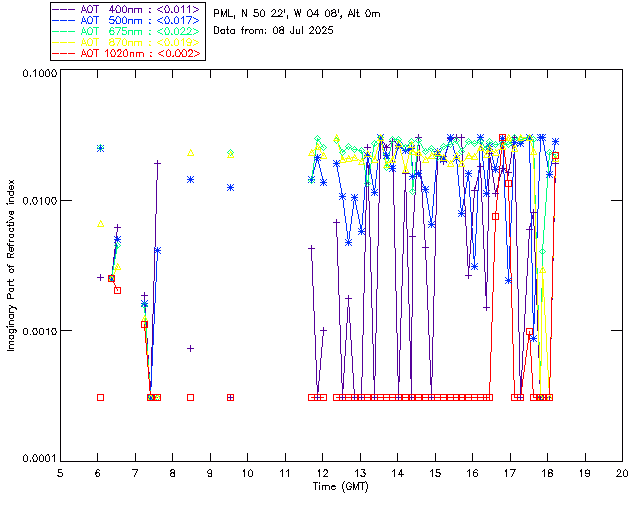
Task: Click the x-axis tick label 20
Action: [622, 472]
